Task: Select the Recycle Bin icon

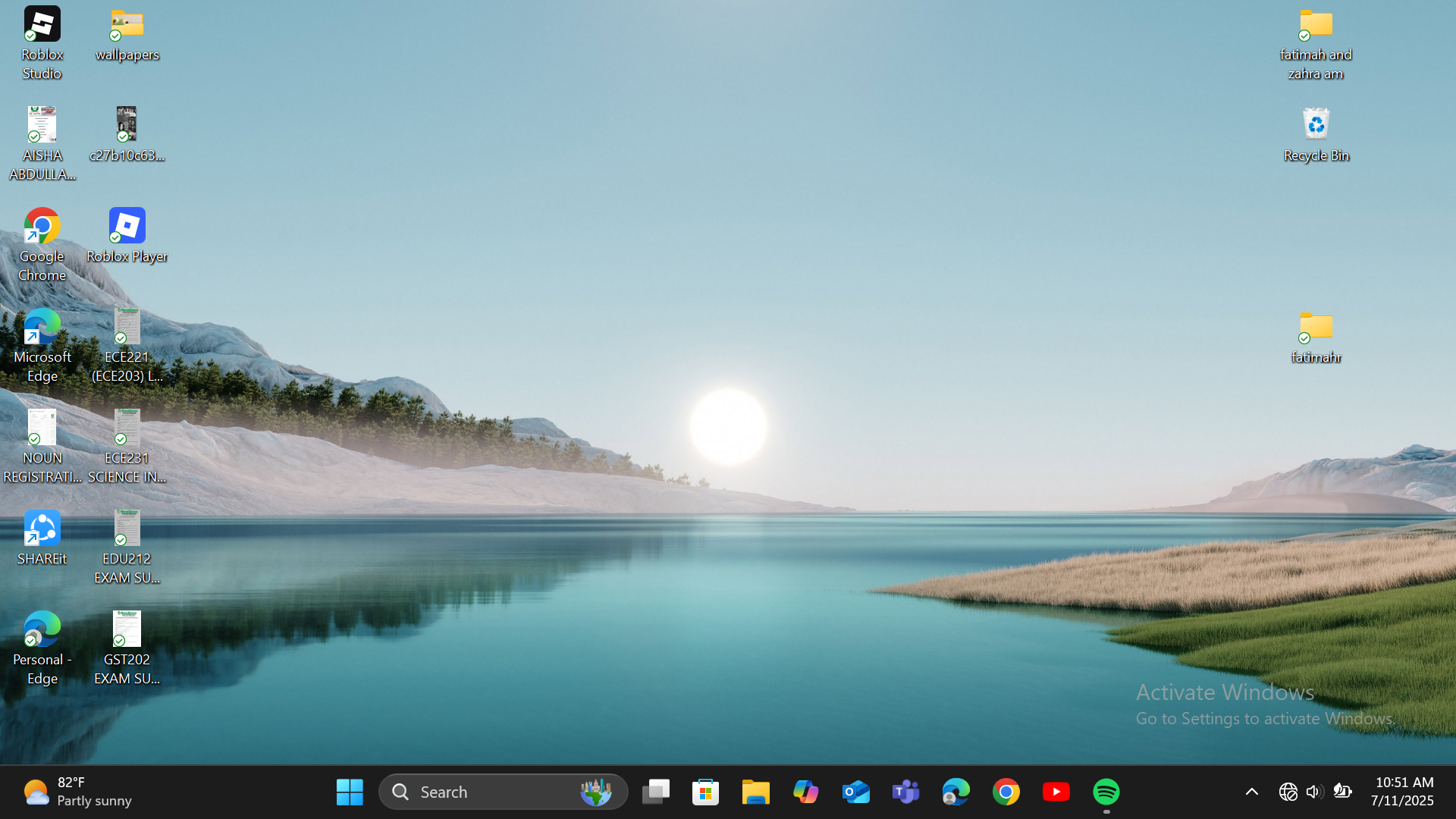Action: (x=1316, y=134)
